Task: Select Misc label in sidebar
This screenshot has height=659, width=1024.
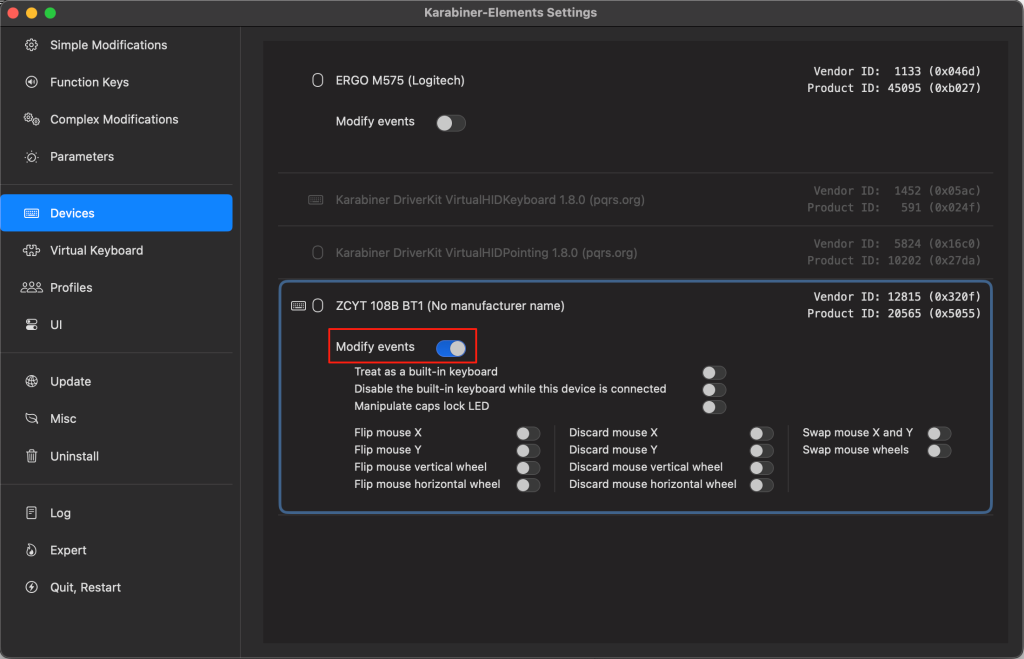Action: (x=63, y=419)
